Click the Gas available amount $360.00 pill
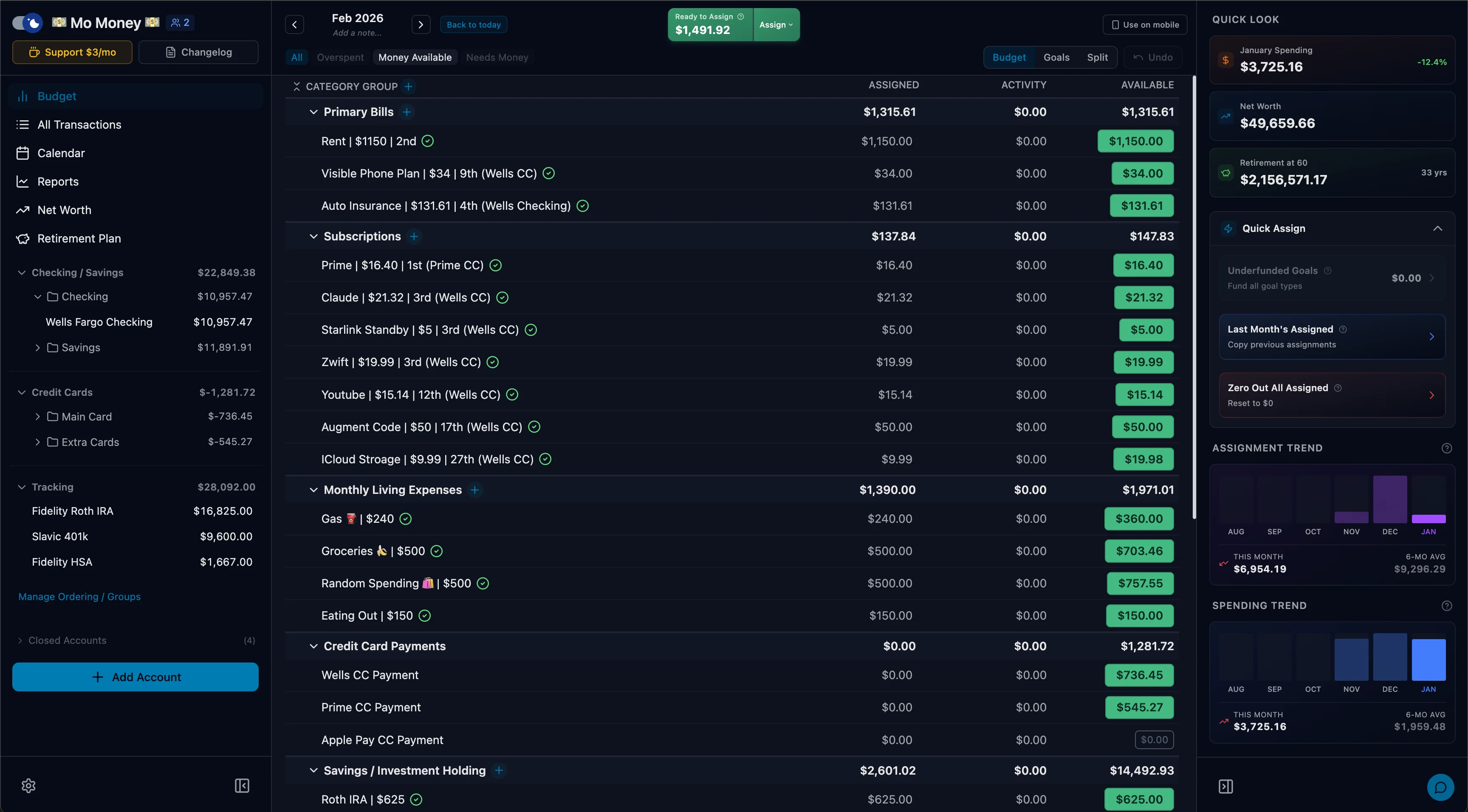This screenshot has width=1468, height=812. [1139, 519]
